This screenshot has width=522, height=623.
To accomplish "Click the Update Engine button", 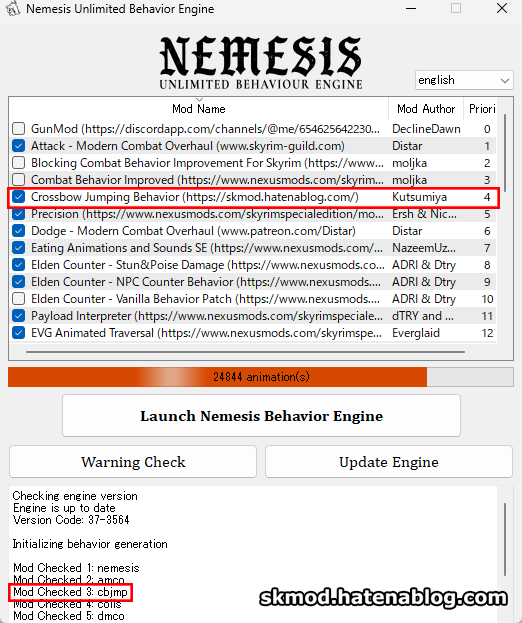I will tap(389, 462).
